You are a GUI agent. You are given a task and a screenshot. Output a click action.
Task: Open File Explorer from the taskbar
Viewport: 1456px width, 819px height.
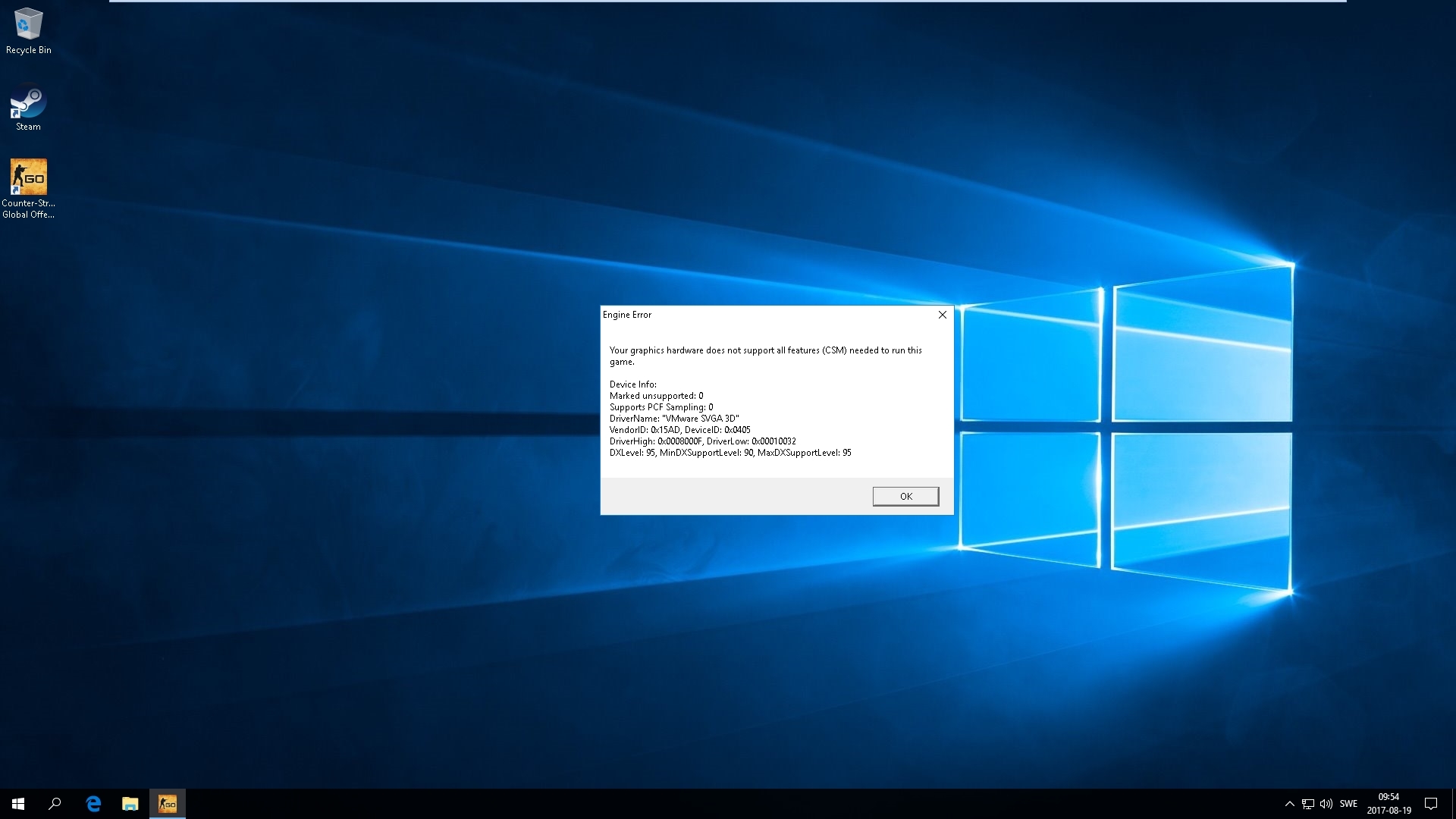pyautogui.click(x=130, y=804)
